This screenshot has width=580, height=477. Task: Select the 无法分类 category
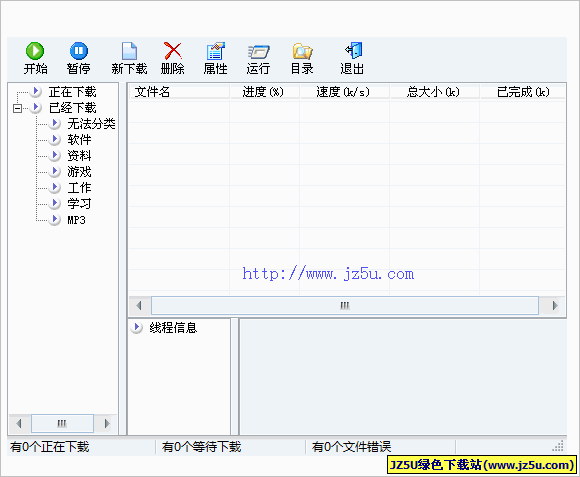click(91, 124)
